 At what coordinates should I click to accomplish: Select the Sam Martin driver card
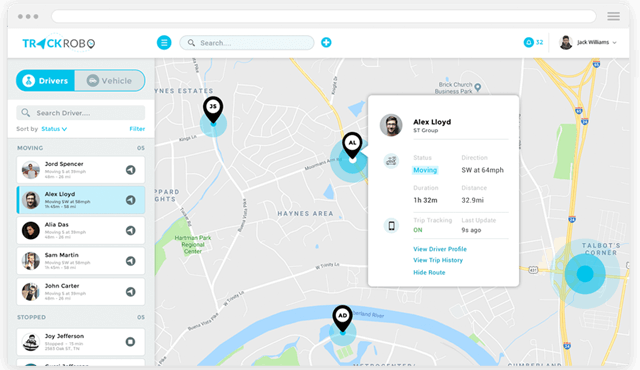click(81, 261)
